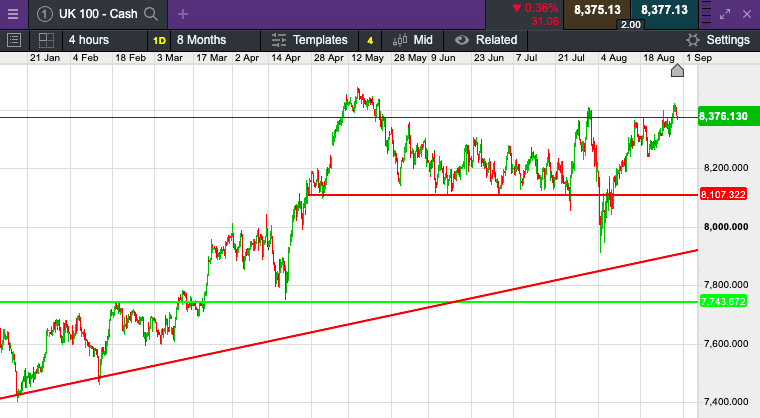Screen dimensions: 760x418
Task: Open the dotted drag handle menu
Action: coord(706,15)
